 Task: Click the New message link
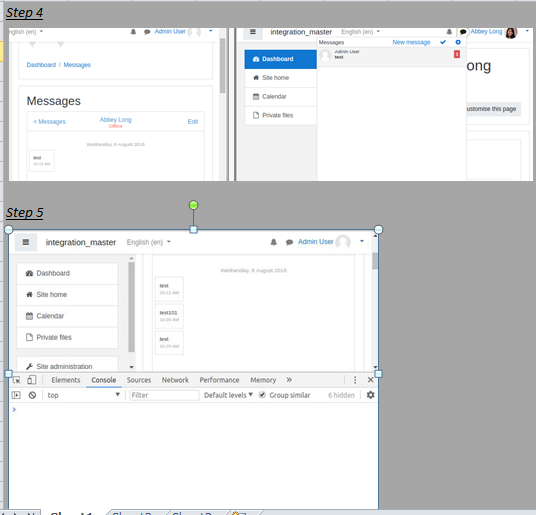click(x=411, y=42)
